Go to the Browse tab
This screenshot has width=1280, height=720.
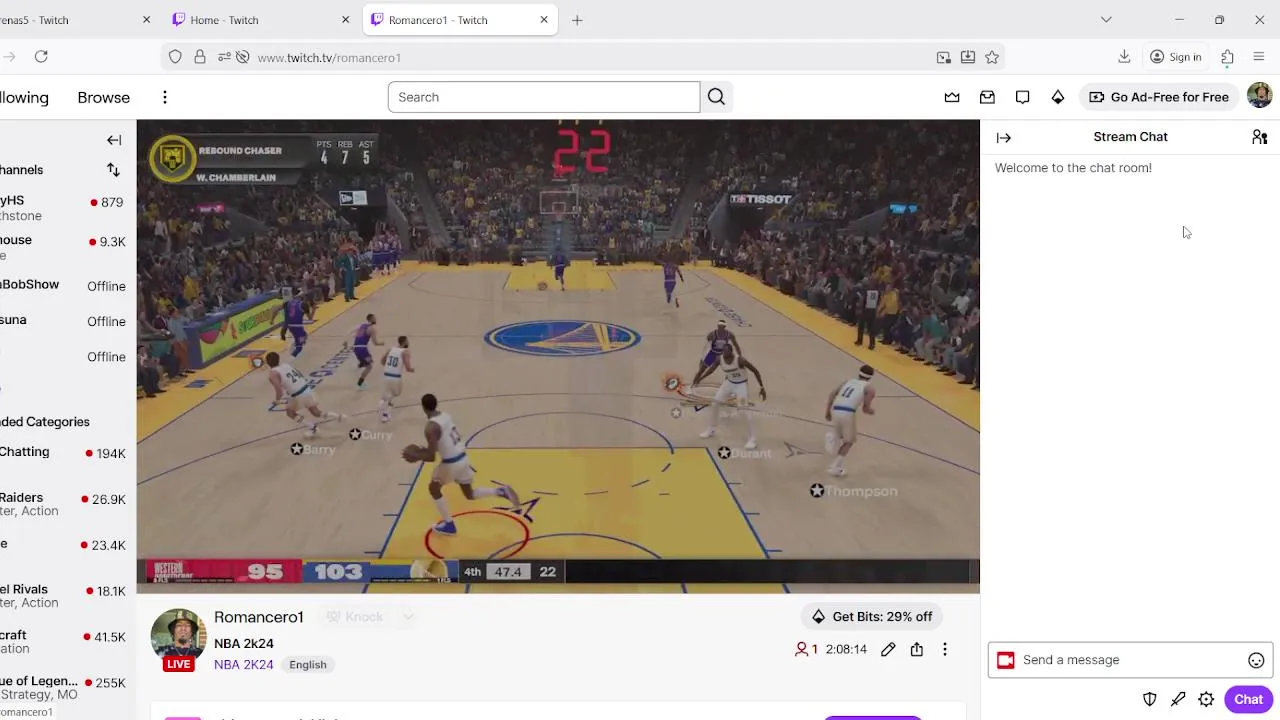coord(104,97)
